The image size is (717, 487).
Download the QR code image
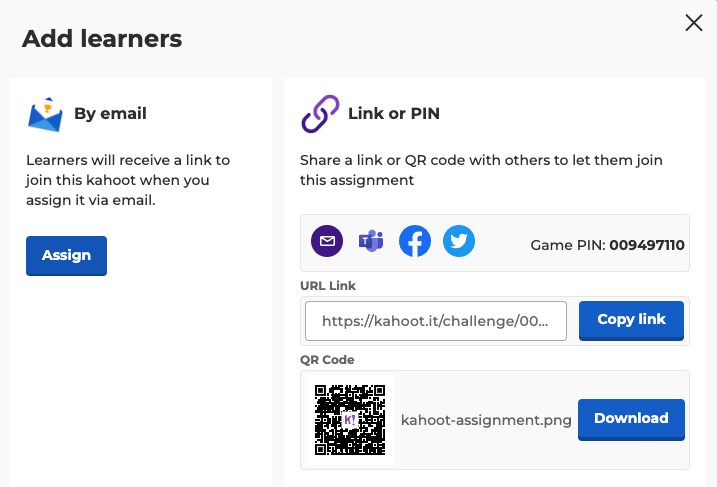pos(631,419)
